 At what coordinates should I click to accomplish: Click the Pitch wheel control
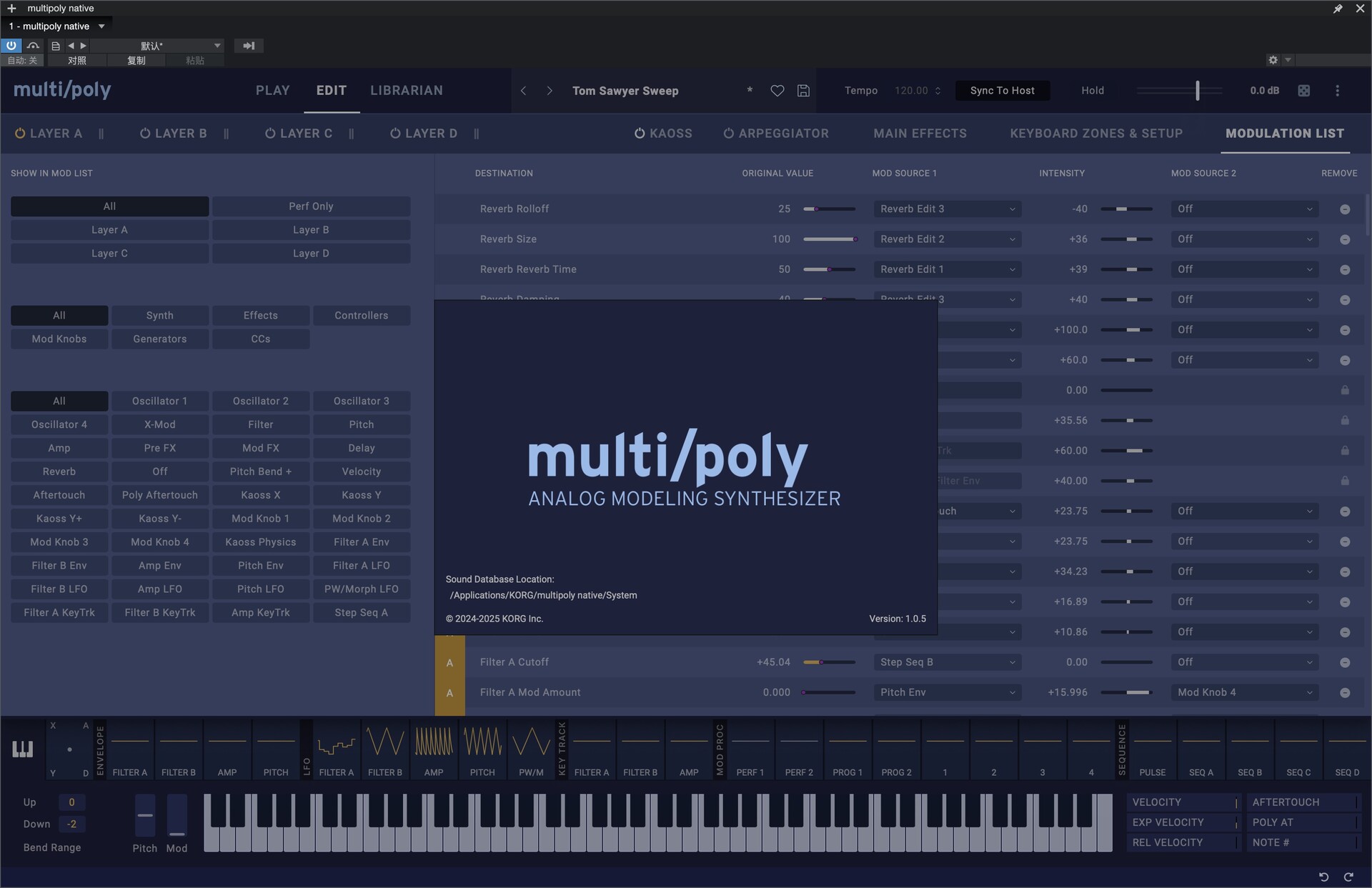[145, 815]
